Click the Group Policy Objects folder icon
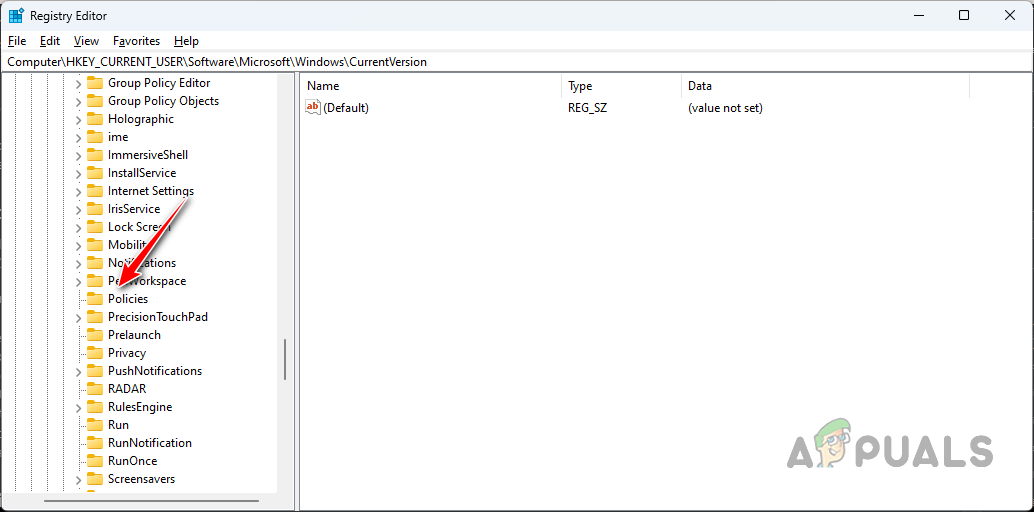Image resolution: width=1034 pixels, height=512 pixels. pos(96,101)
